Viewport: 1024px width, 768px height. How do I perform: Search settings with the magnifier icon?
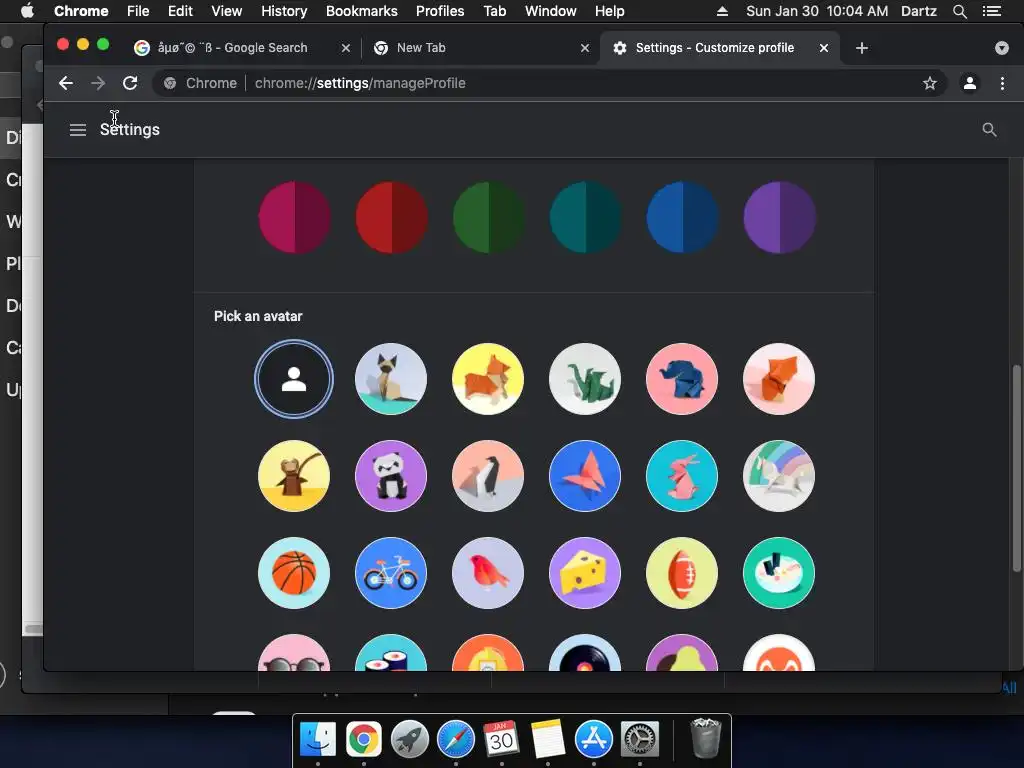(989, 130)
